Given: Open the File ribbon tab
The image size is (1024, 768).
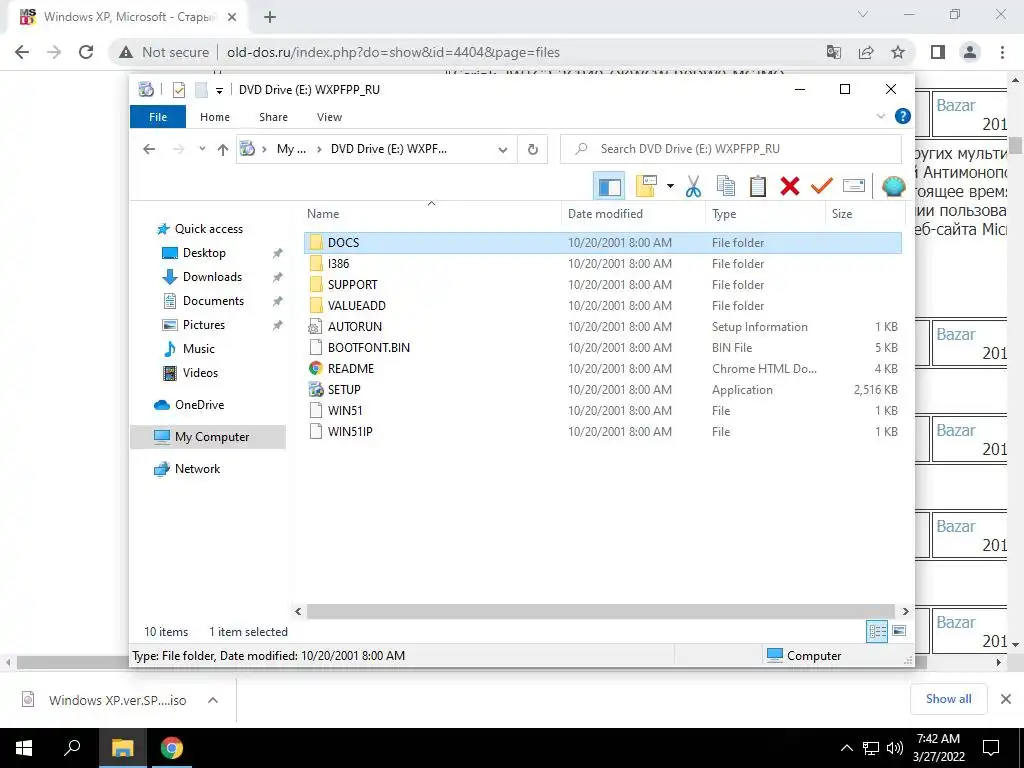Looking at the screenshot, I should [x=158, y=117].
